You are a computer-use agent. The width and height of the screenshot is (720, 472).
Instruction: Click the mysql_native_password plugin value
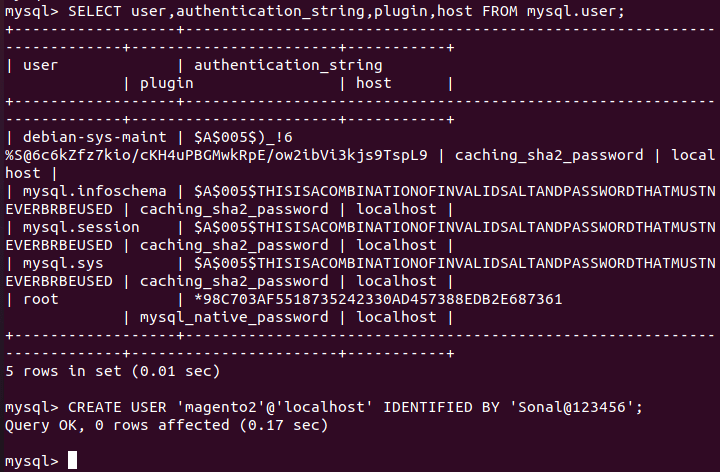pos(234,317)
